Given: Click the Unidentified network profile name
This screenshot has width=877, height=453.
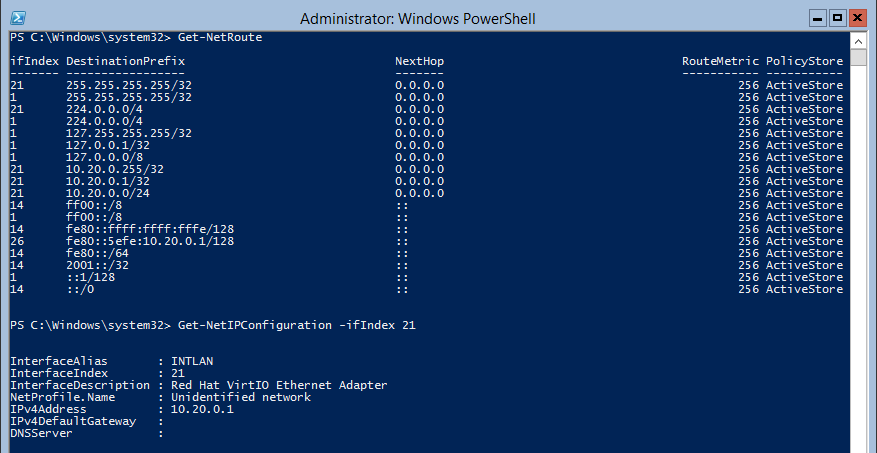Looking at the screenshot, I should coord(241,397).
